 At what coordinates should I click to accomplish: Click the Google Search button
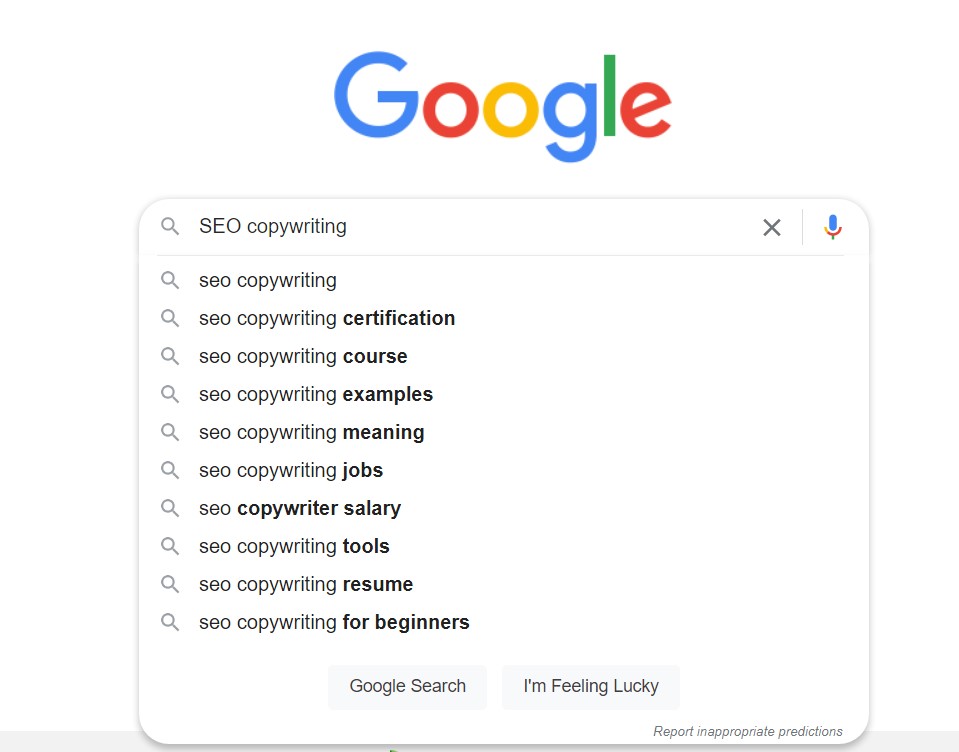pyautogui.click(x=406, y=687)
